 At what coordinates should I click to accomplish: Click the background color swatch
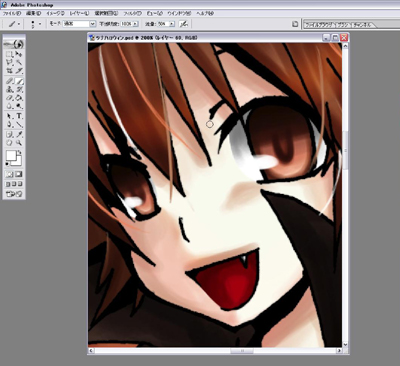click(x=18, y=162)
